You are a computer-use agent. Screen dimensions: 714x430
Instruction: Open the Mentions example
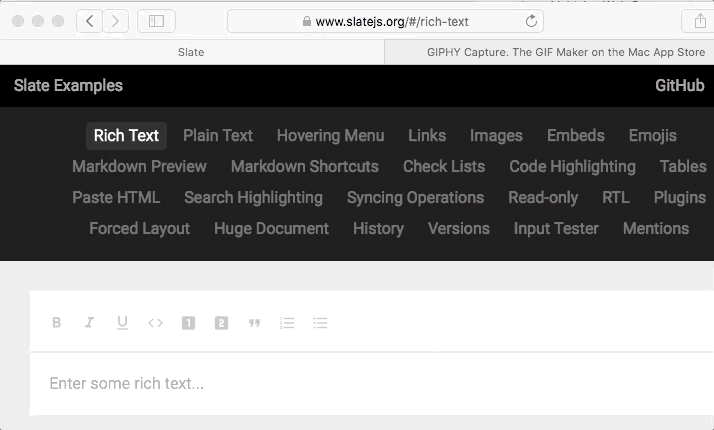[656, 228]
